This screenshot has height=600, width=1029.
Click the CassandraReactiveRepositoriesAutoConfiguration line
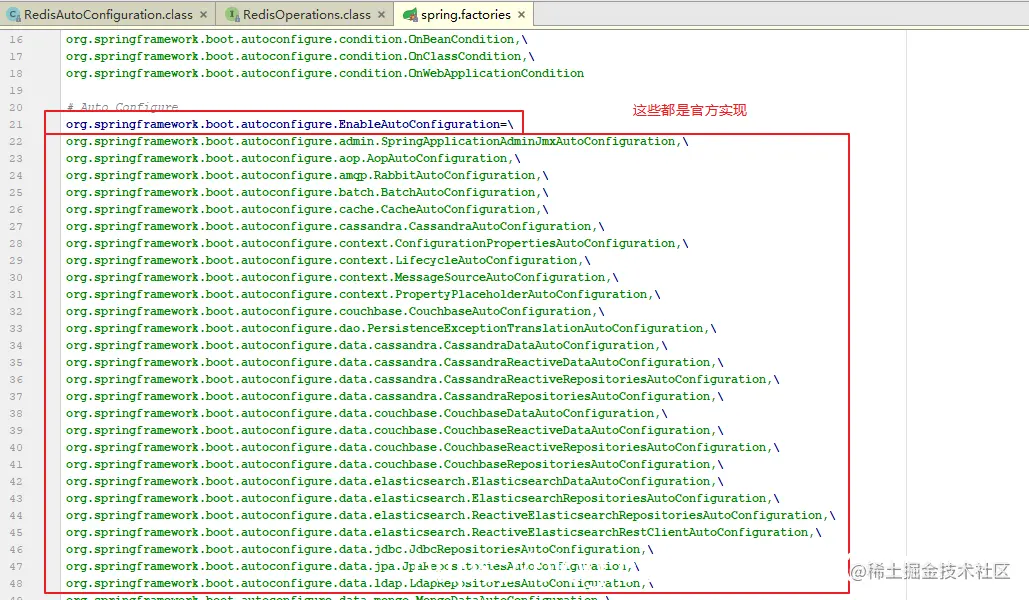click(423, 380)
